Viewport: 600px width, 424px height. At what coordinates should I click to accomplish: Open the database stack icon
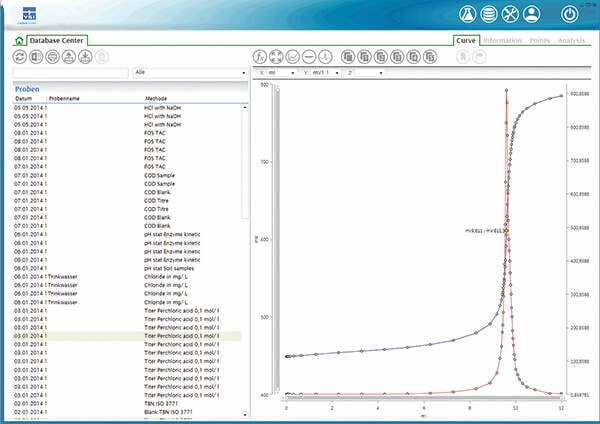pyautogui.click(x=491, y=14)
